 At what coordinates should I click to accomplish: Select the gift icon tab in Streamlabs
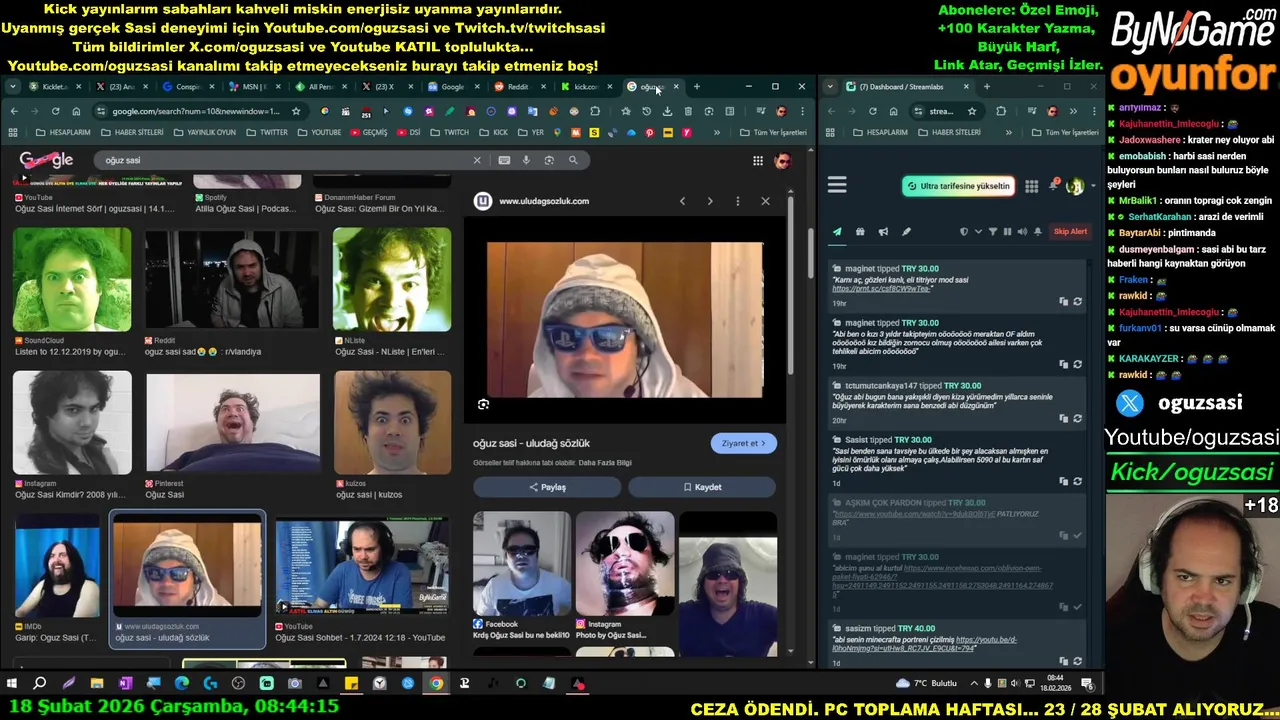coord(860,232)
